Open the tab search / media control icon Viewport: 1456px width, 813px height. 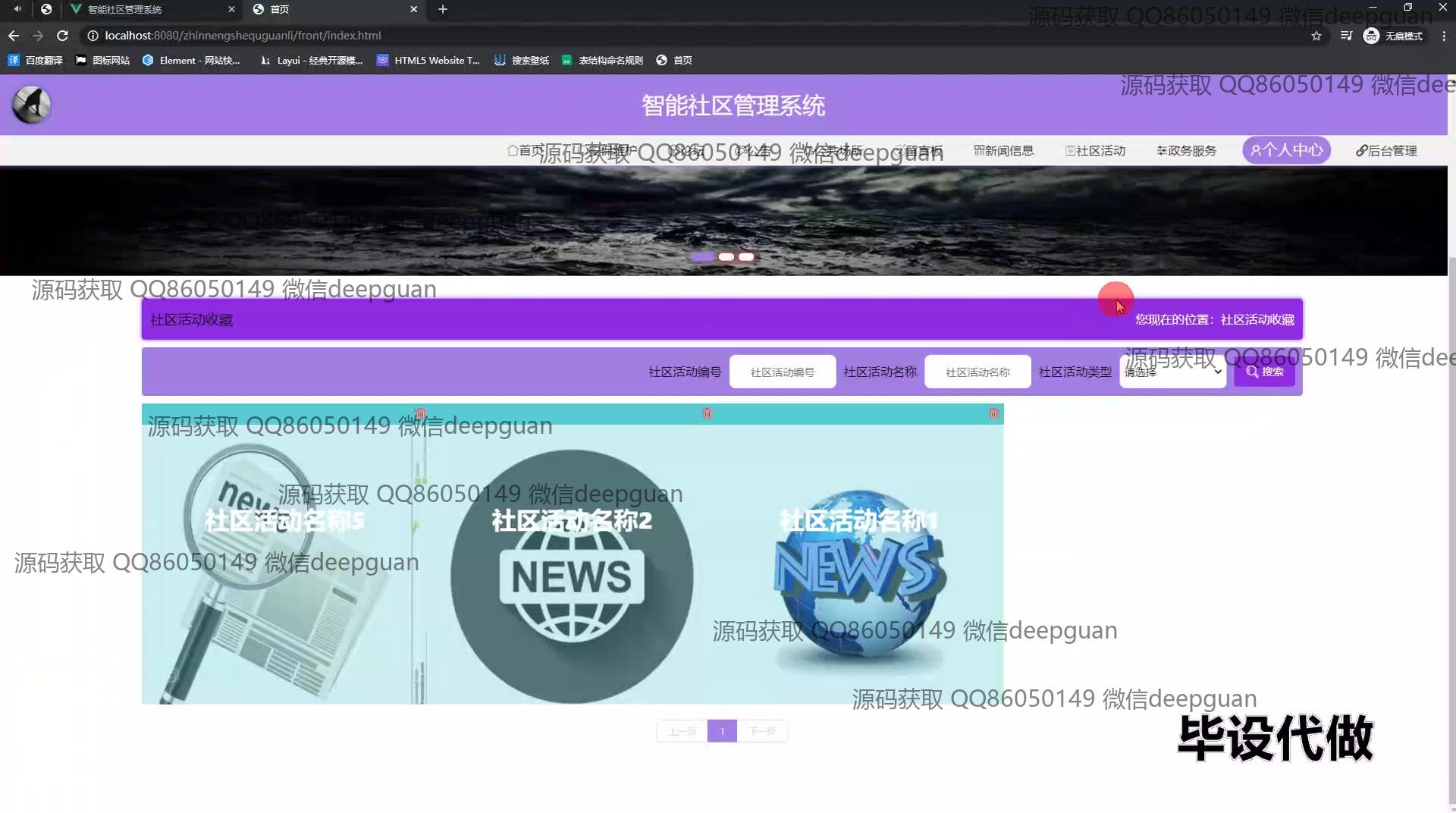pyautogui.click(x=1346, y=36)
